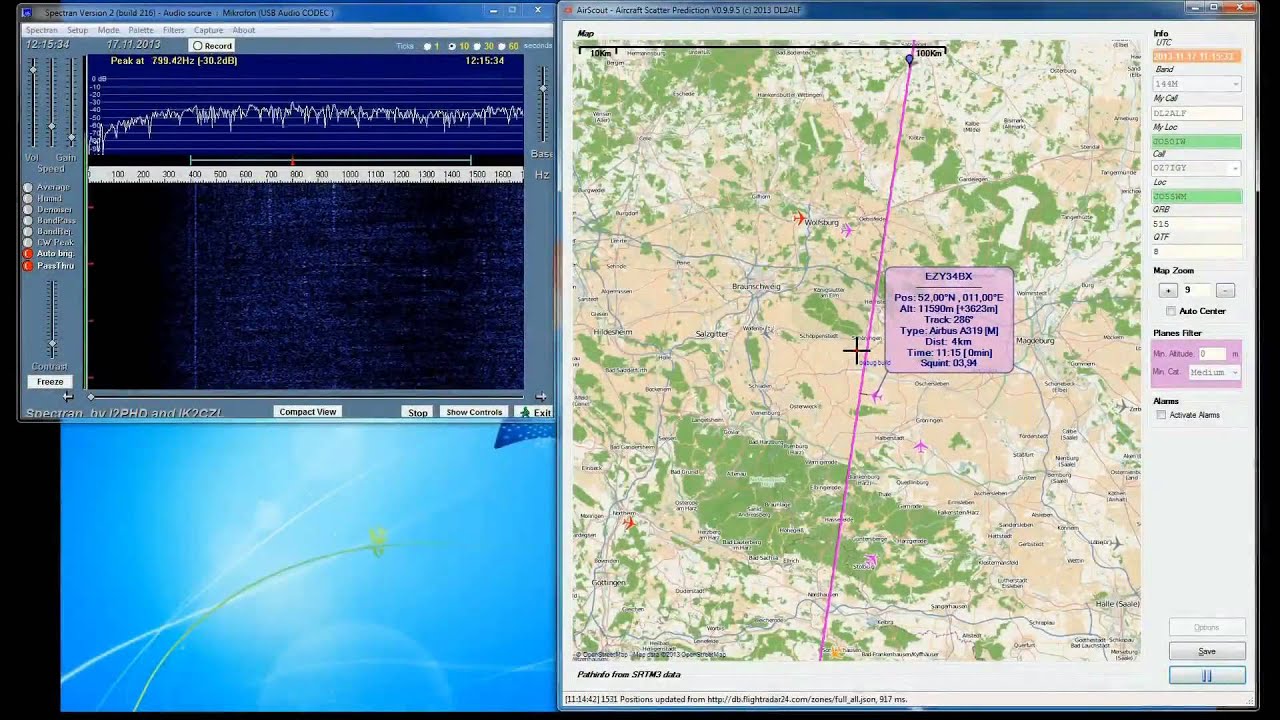1280x720 pixels.
Task: Click the magenta plane near Halberstadt
Action: coord(877,397)
